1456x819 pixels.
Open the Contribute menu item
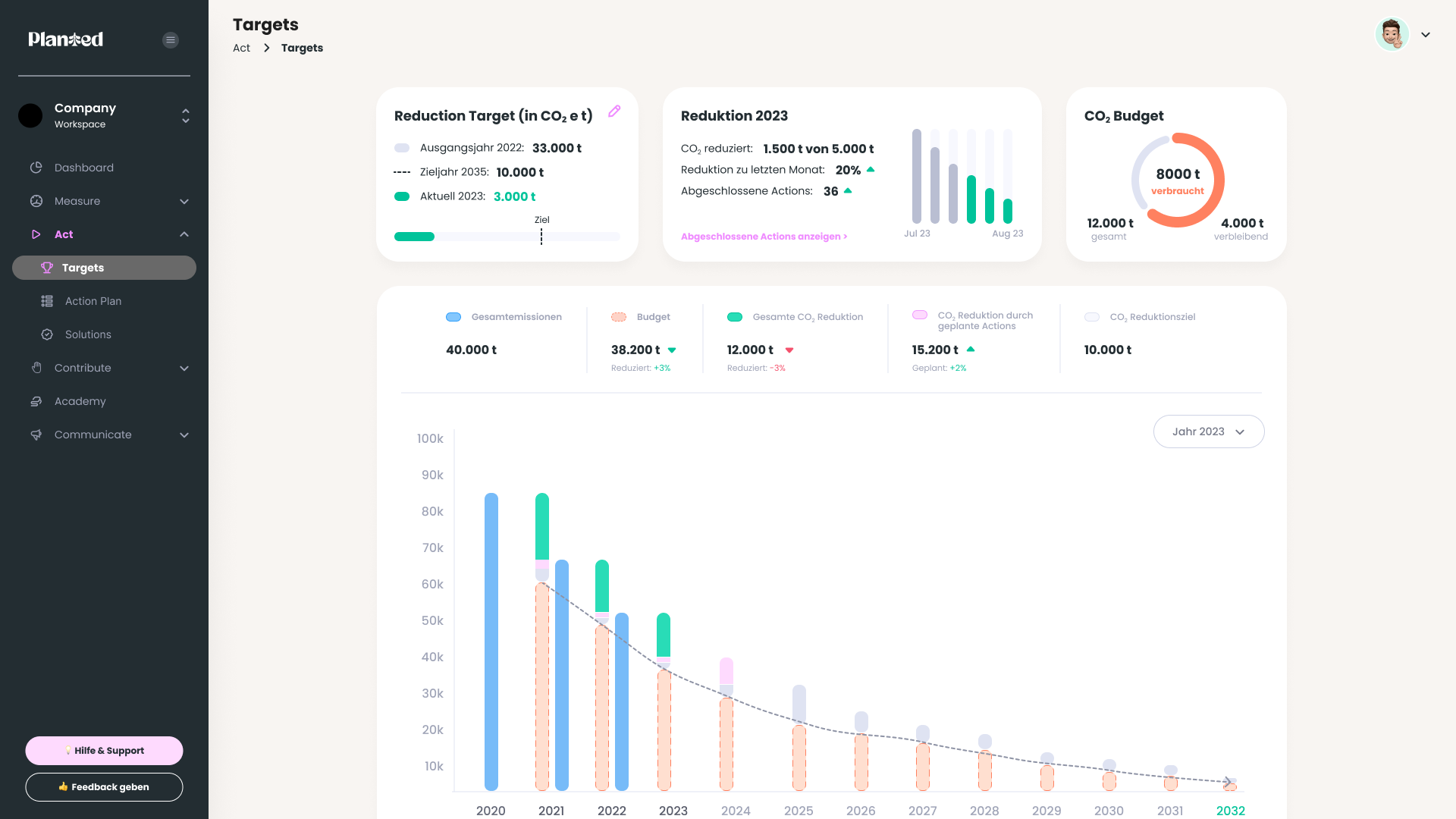click(x=83, y=368)
